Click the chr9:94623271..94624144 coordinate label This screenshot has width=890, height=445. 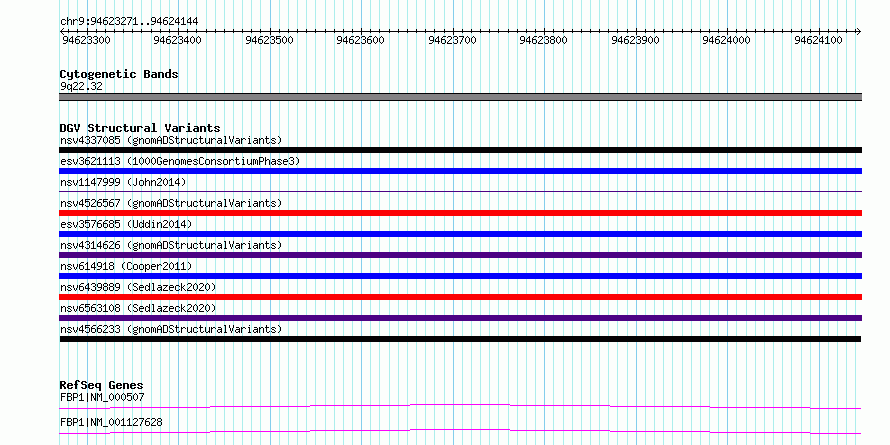point(129,22)
